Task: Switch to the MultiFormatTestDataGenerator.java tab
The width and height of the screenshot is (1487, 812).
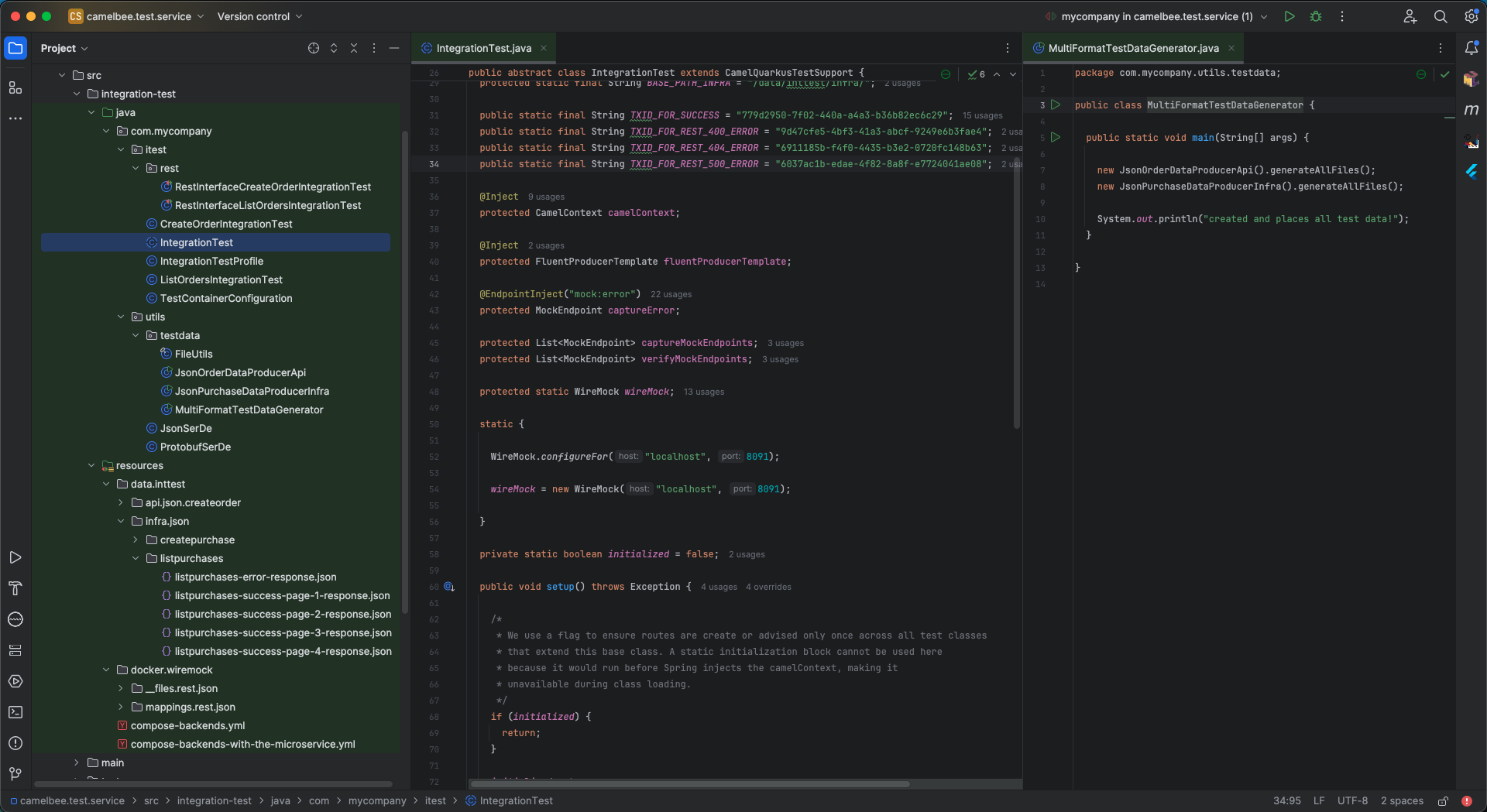Action: [1133, 48]
